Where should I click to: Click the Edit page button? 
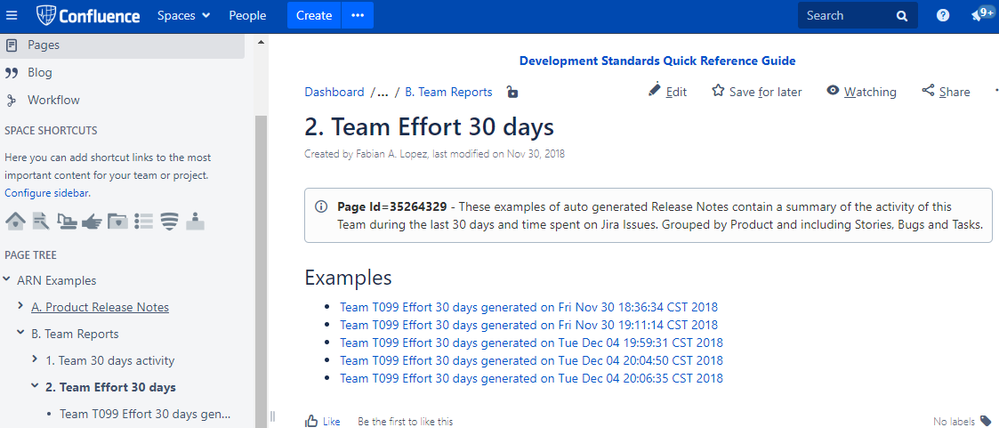click(668, 92)
